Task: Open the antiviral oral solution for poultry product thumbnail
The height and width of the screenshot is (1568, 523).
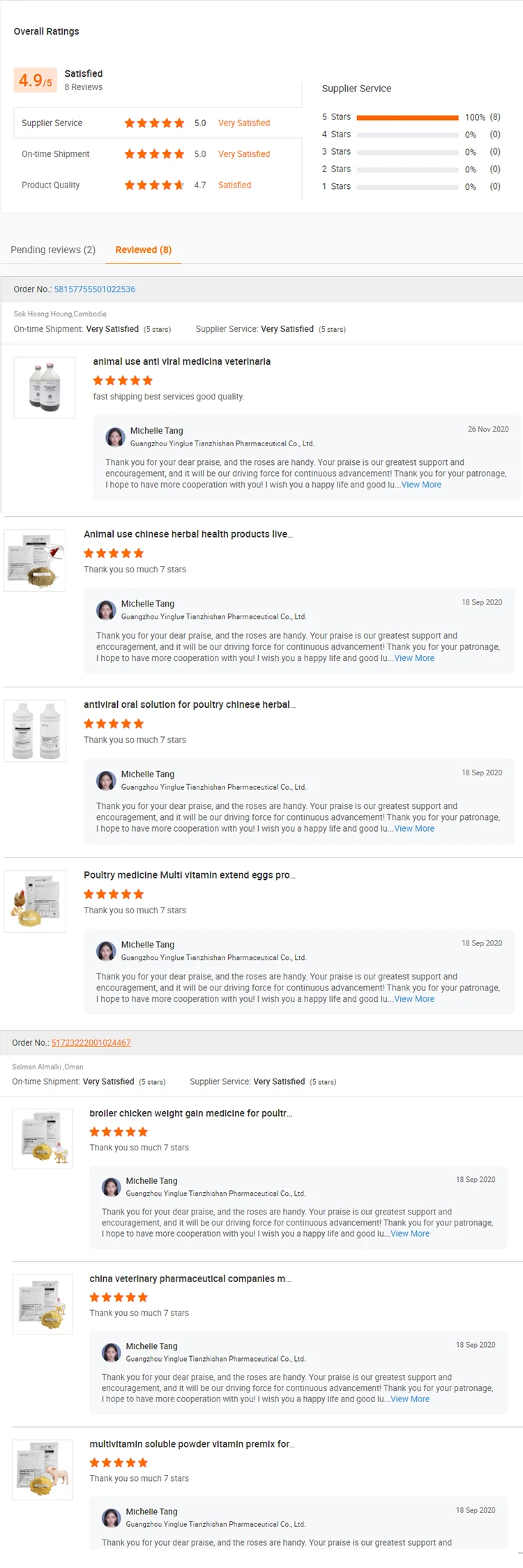Action: point(35,731)
